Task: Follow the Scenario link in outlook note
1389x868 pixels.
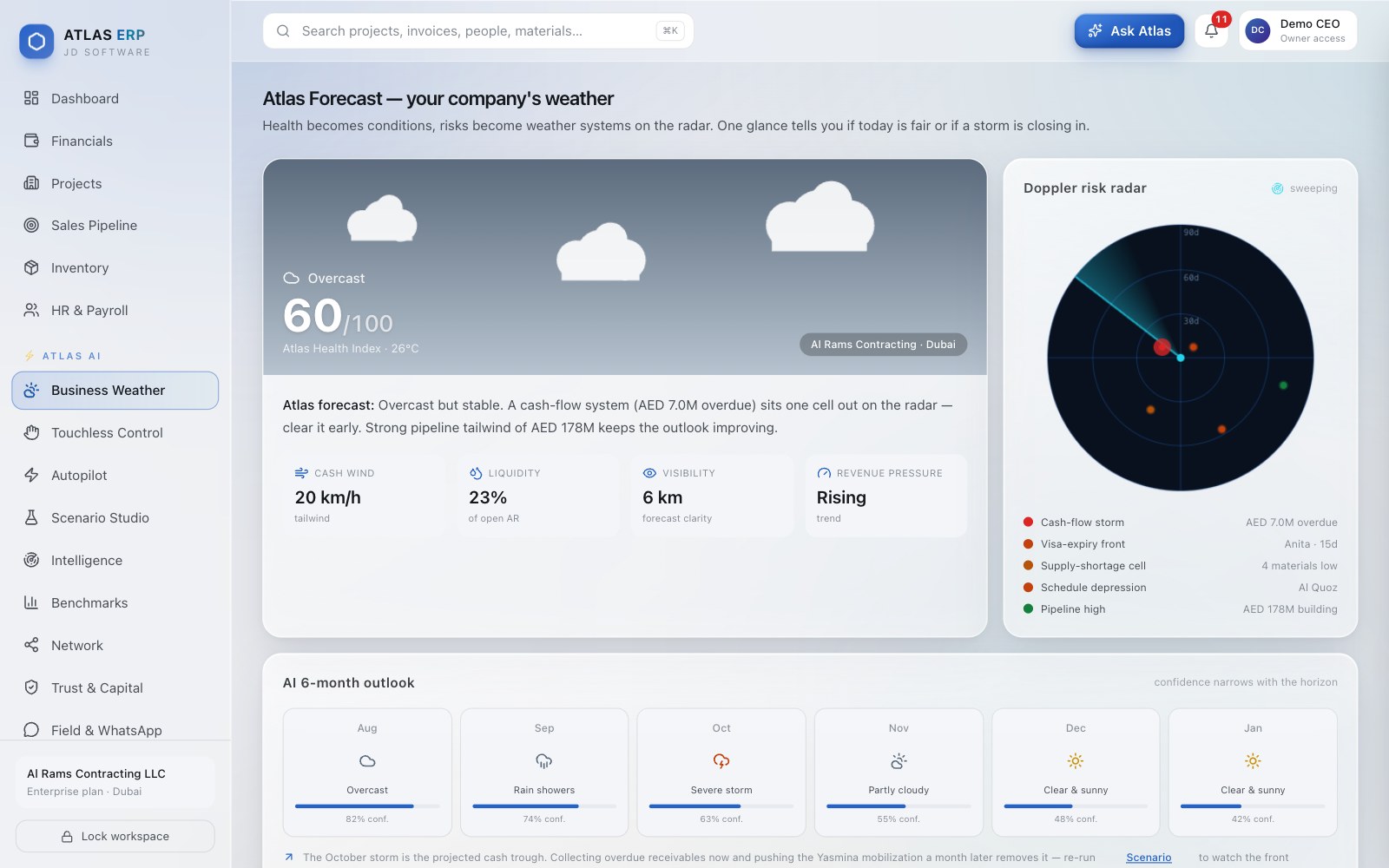Action: point(1149,858)
